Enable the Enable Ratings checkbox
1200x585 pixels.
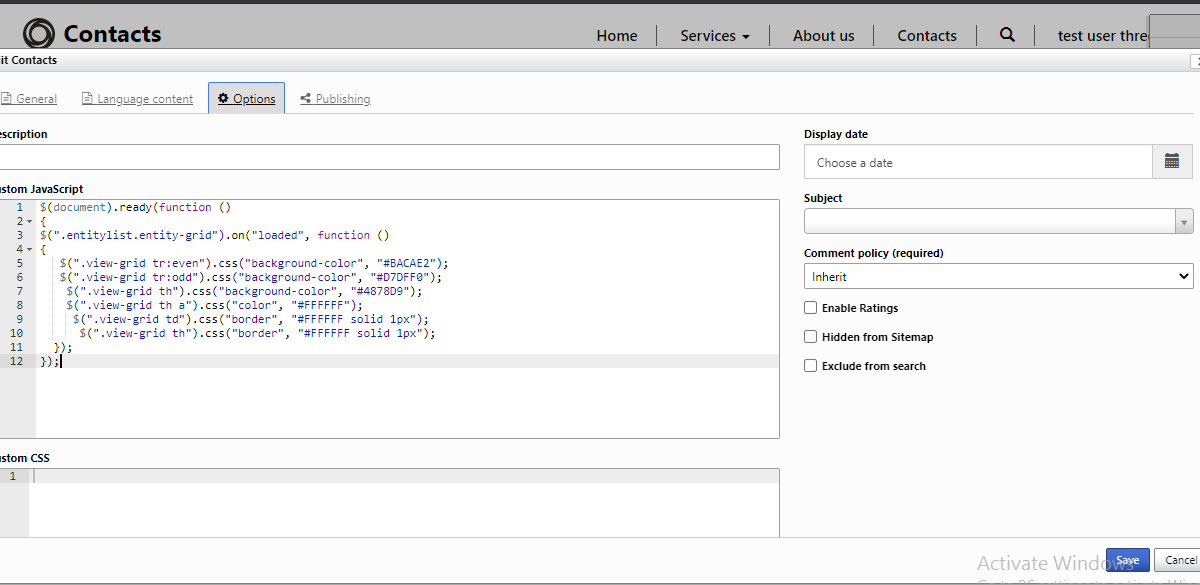811,308
